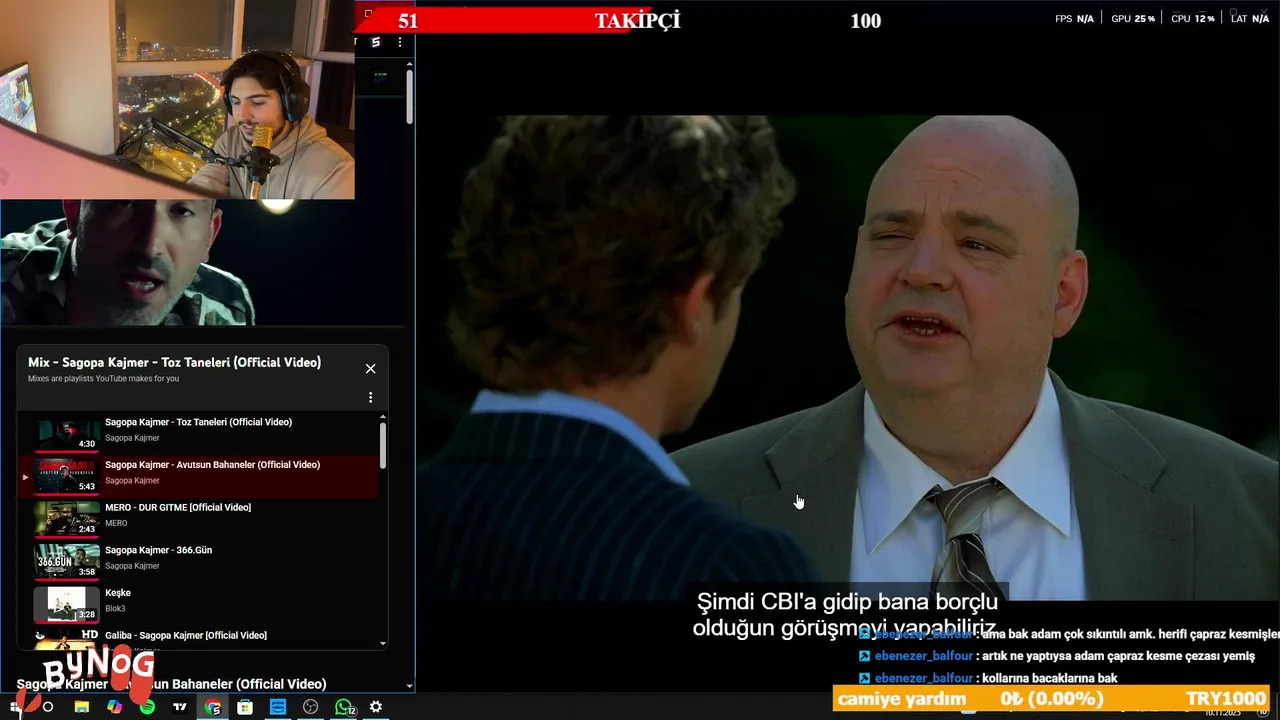The width and height of the screenshot is (1280, 720).
Task: Open Spotify from the taskbar
Action: (147, 707)
